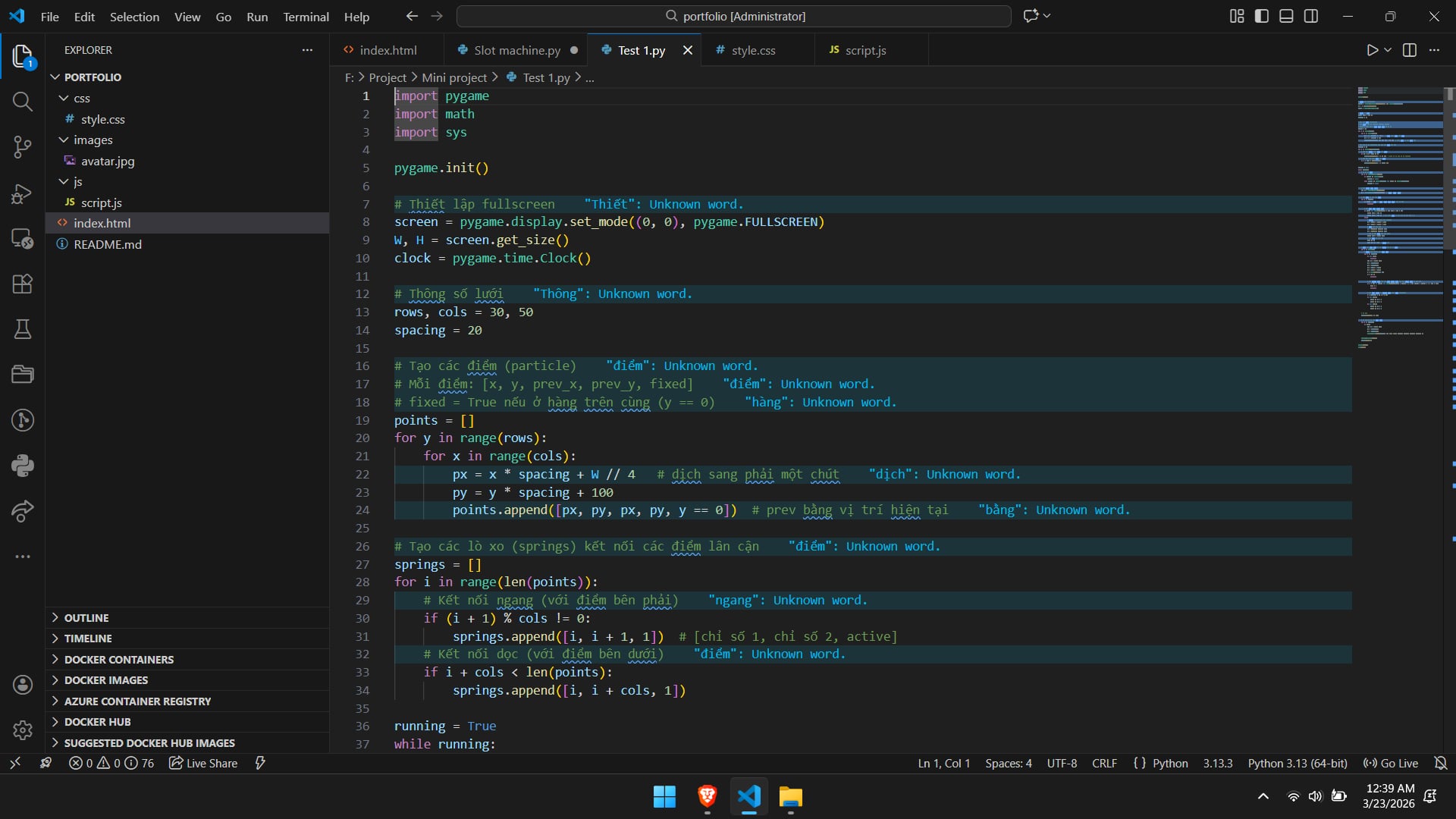Open the Python extension view
Image resolution: width=1456 pixels, height=819 pixels.
pos(22,466)
